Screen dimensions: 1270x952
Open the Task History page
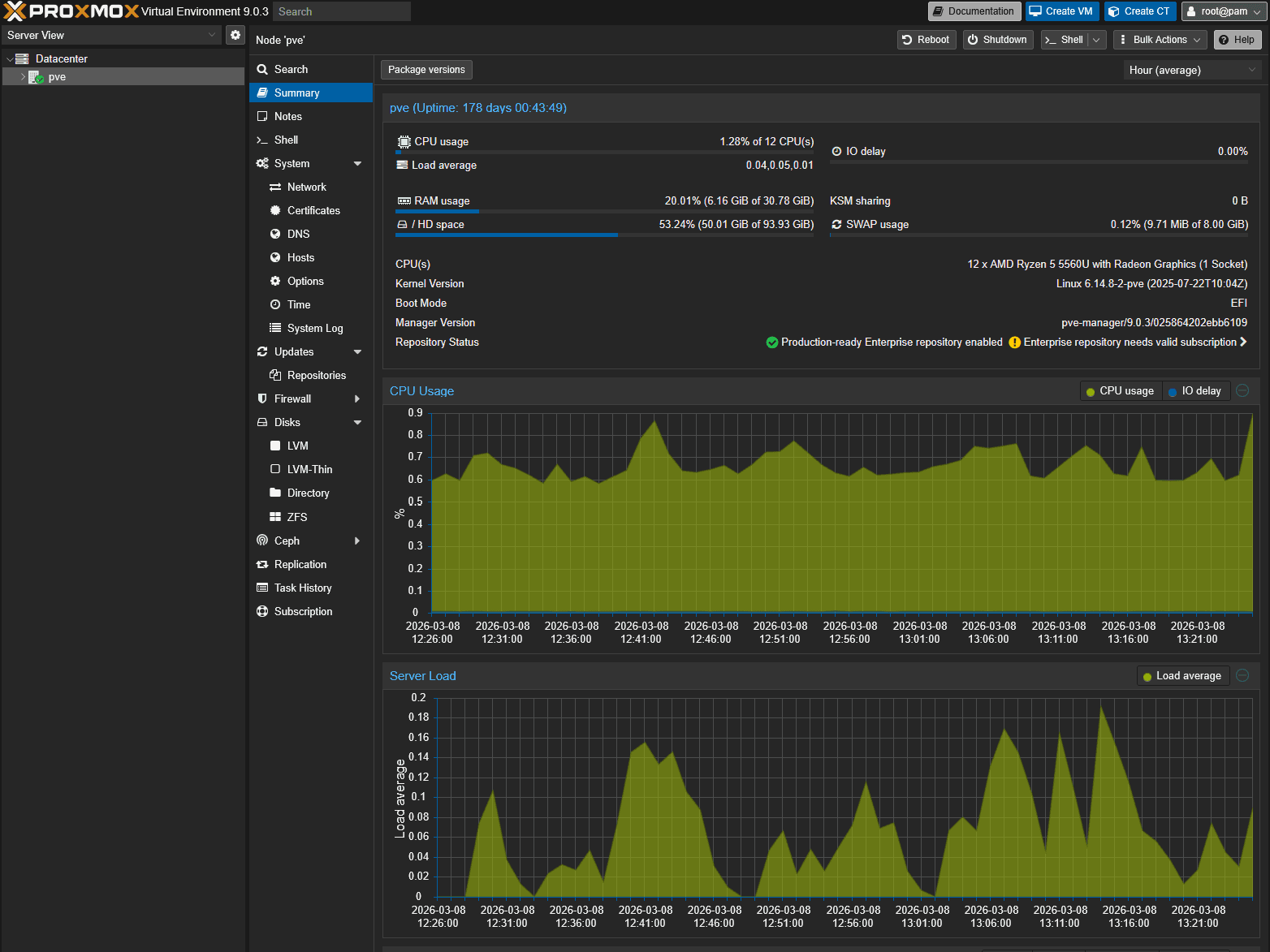[311, 588]
